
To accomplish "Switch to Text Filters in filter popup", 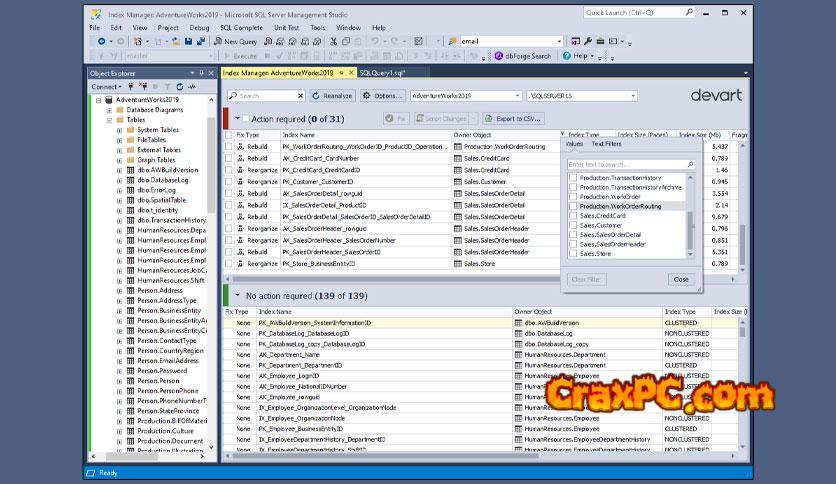I will [x=606, y=146].
